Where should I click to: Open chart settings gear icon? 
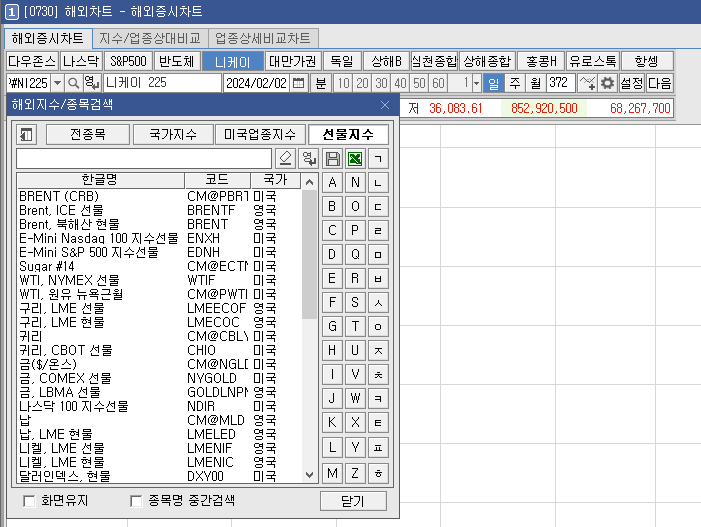[x=607, y=83]
